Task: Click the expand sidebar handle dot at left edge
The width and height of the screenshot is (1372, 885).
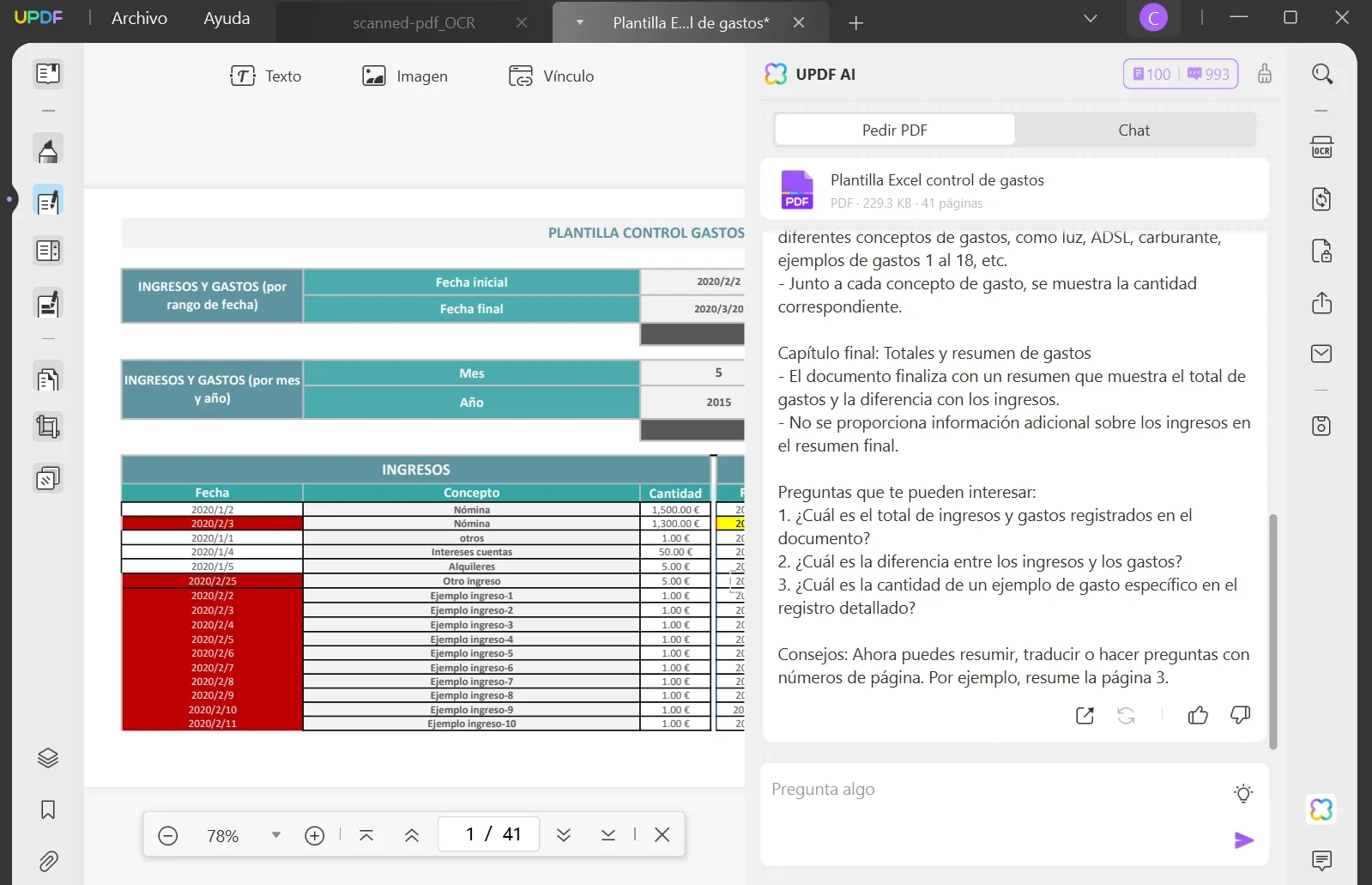Action: pos(9,199)
